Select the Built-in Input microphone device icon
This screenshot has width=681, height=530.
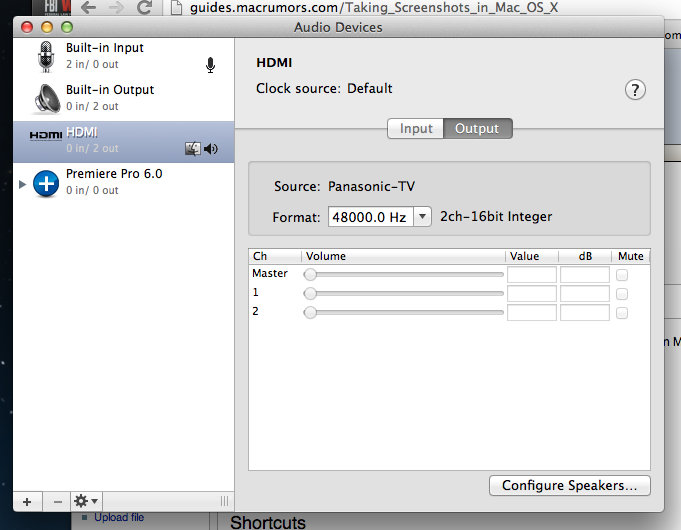coord(46,57)
